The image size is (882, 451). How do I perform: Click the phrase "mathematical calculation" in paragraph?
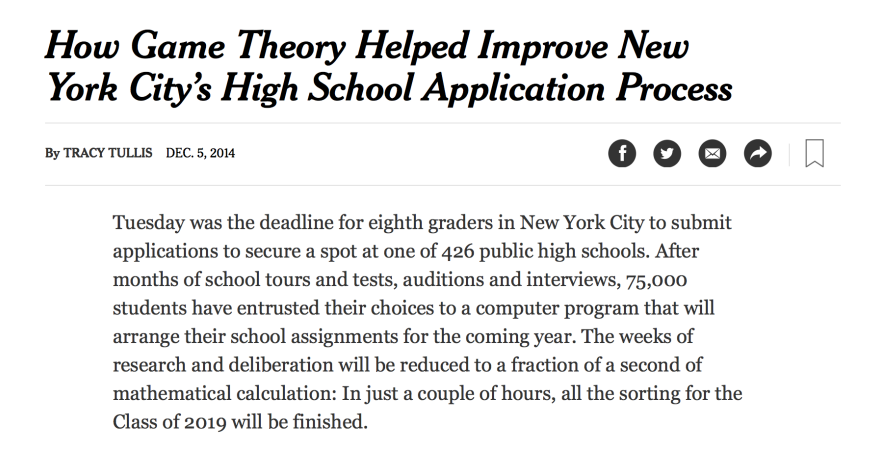point(227,393)
